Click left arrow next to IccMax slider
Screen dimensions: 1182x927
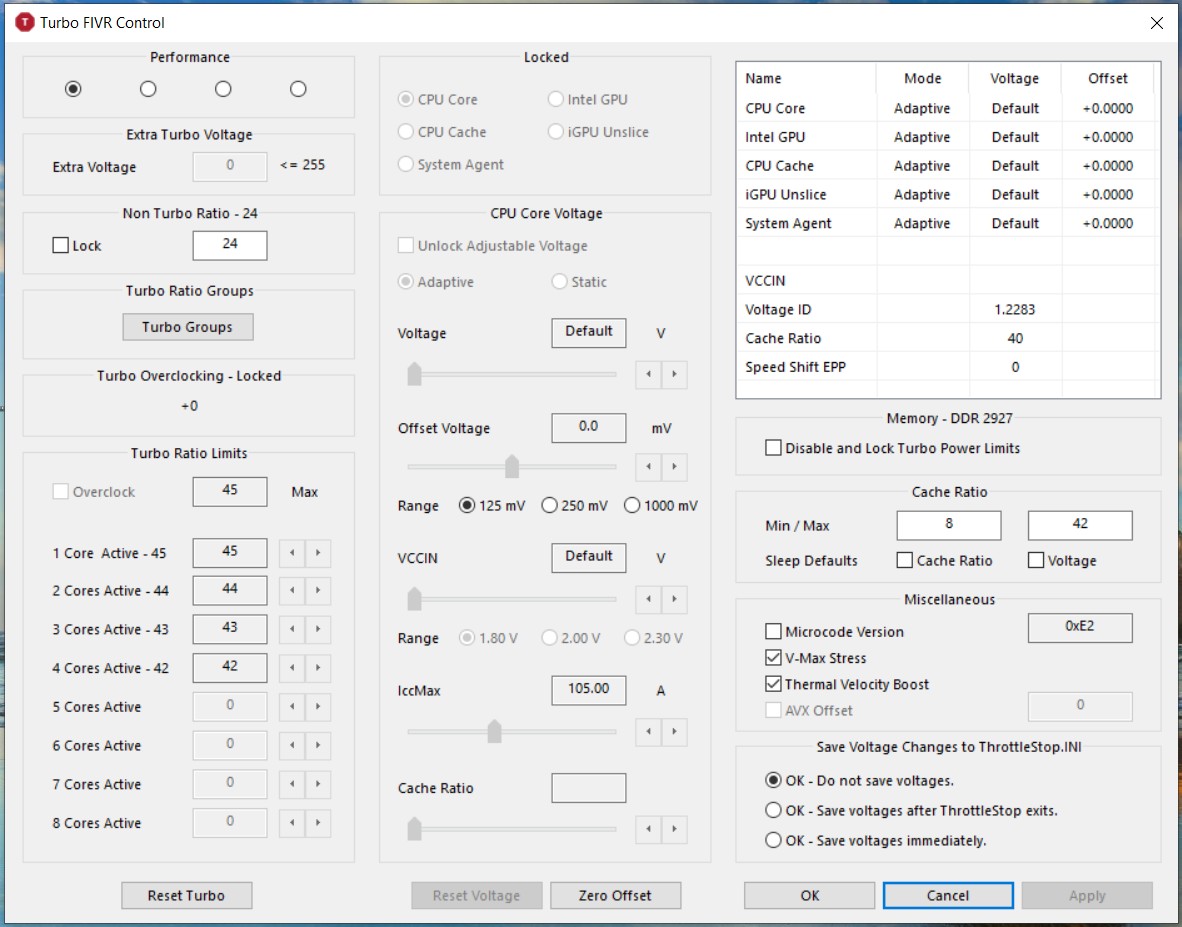[648, 732]
